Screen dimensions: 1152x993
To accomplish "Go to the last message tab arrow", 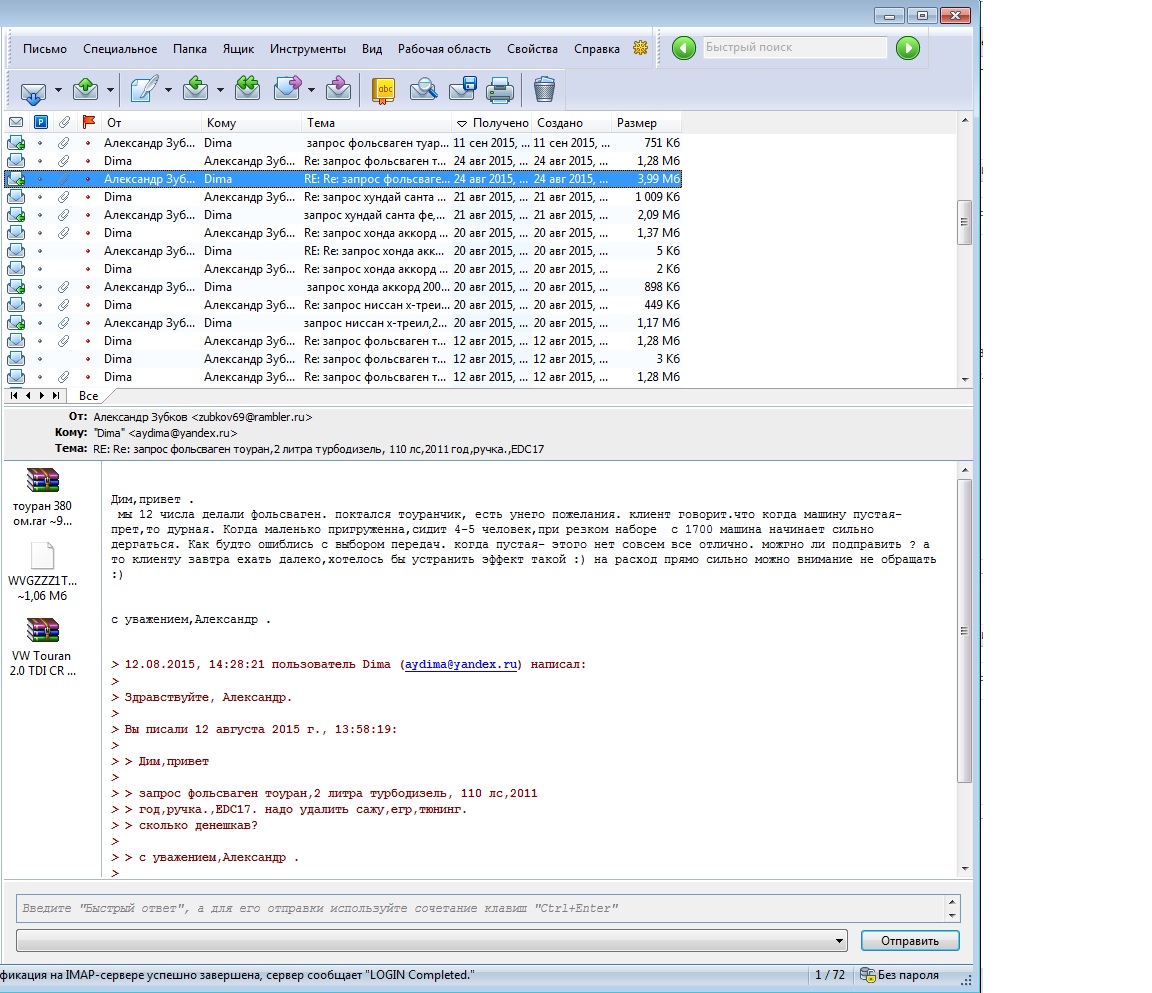I will point(56,395).
